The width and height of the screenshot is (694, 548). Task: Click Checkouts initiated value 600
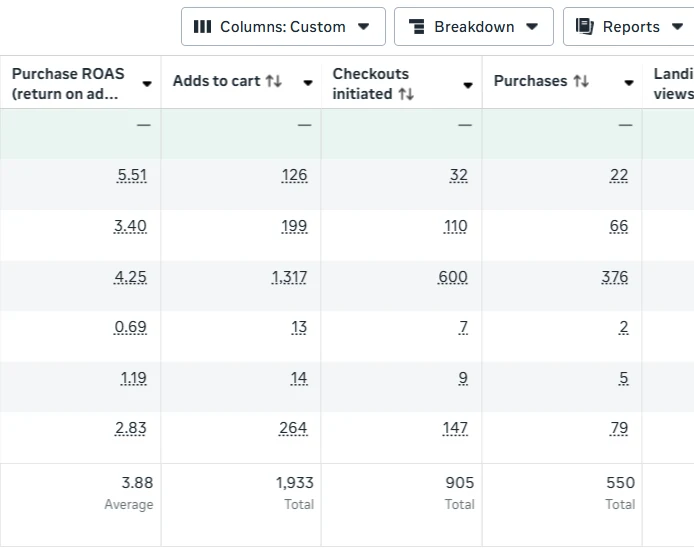point(453,277)
